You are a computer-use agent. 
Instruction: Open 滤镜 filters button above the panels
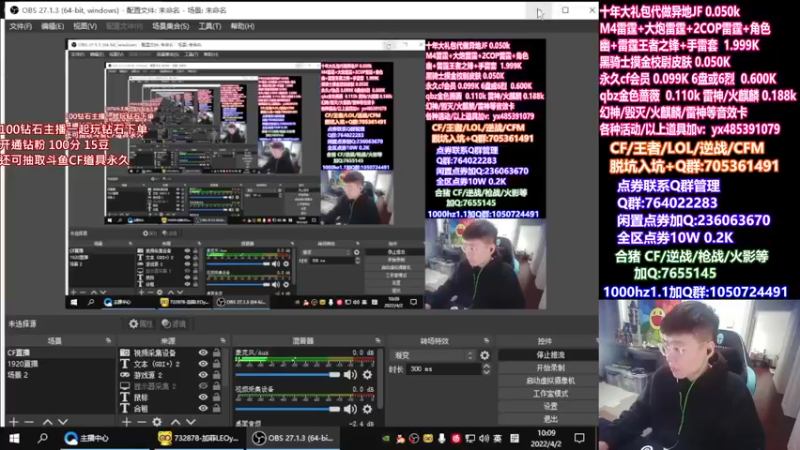tap(174, 324)
